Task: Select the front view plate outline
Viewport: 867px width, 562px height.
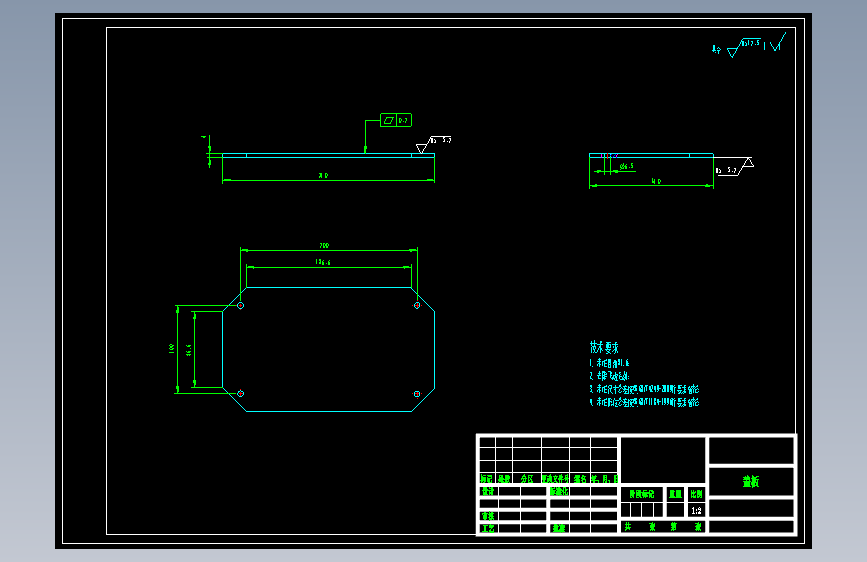Action: click(x=328, y=155)
